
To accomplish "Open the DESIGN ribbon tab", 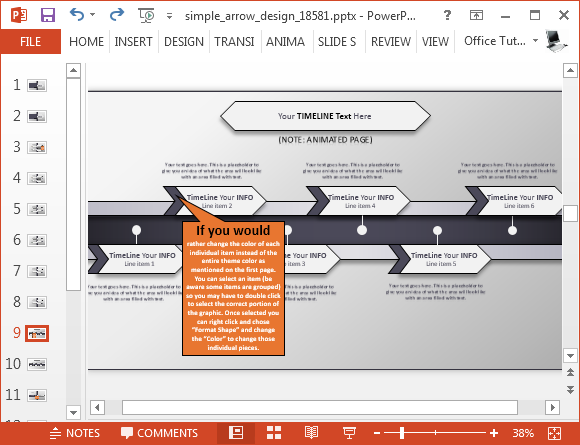I will (184, 41).
